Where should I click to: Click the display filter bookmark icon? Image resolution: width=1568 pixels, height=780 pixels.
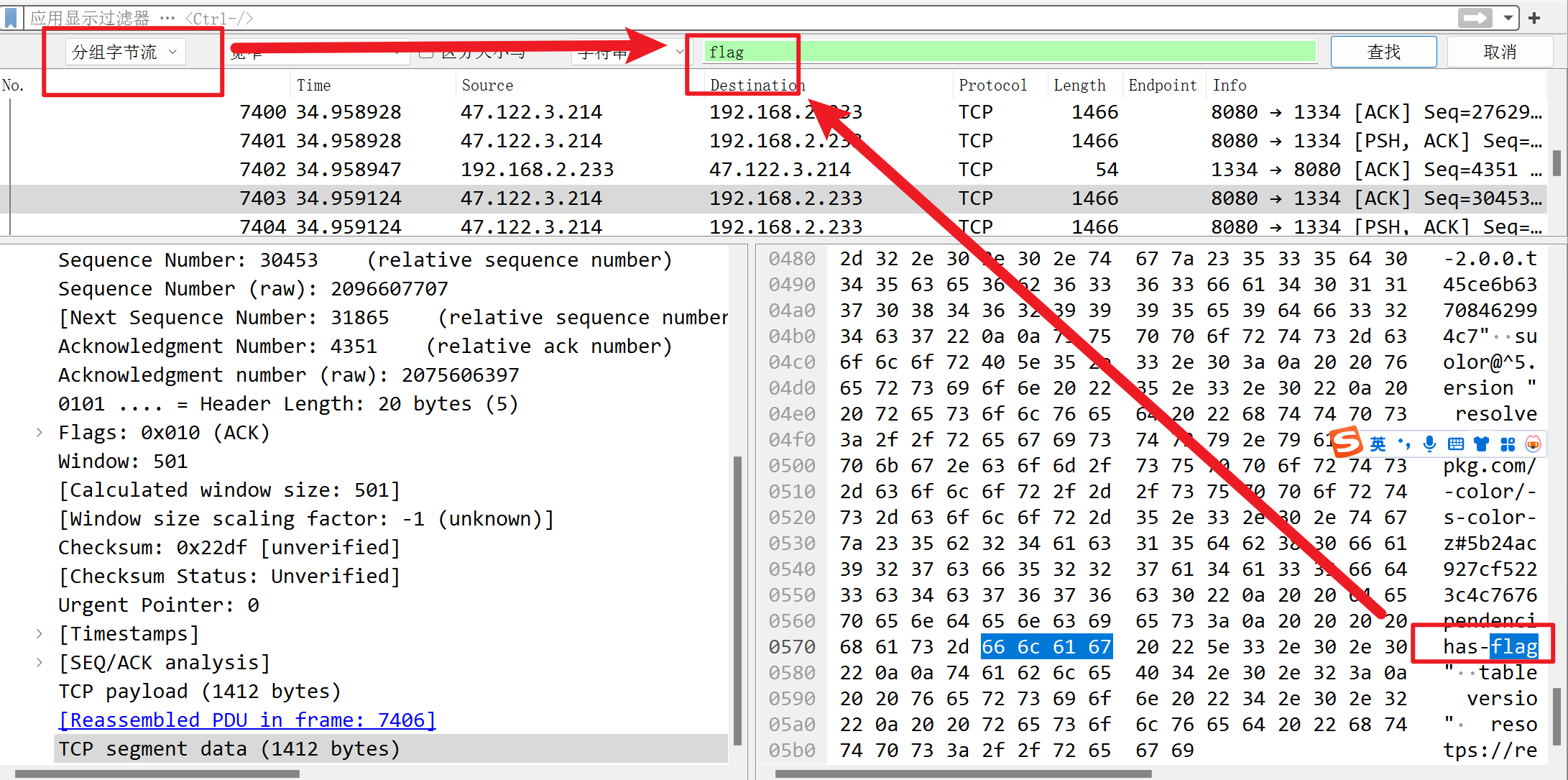(x=11, y=17)
